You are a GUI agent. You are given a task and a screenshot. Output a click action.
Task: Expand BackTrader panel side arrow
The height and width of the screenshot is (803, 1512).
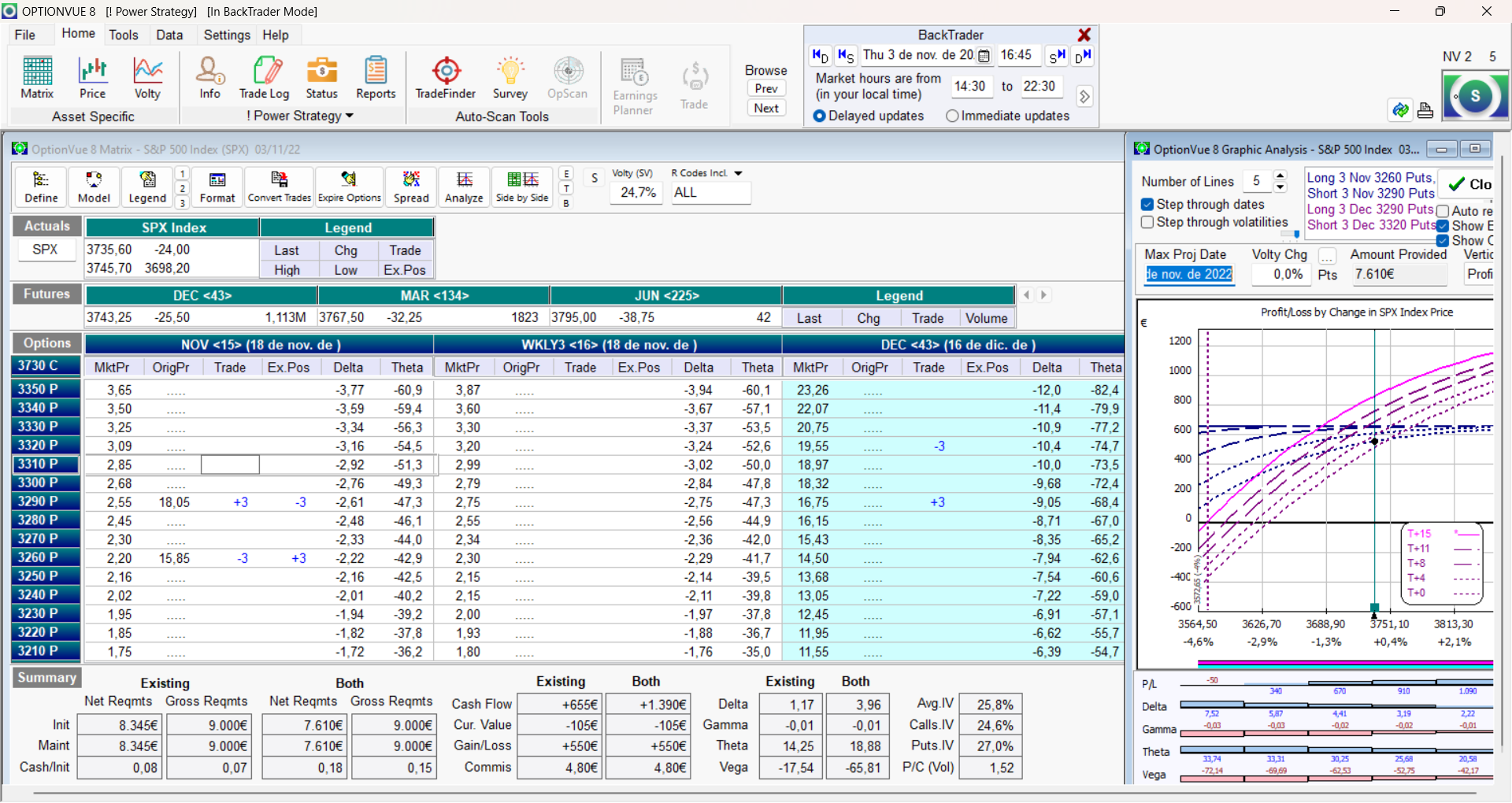[1084, 96]
